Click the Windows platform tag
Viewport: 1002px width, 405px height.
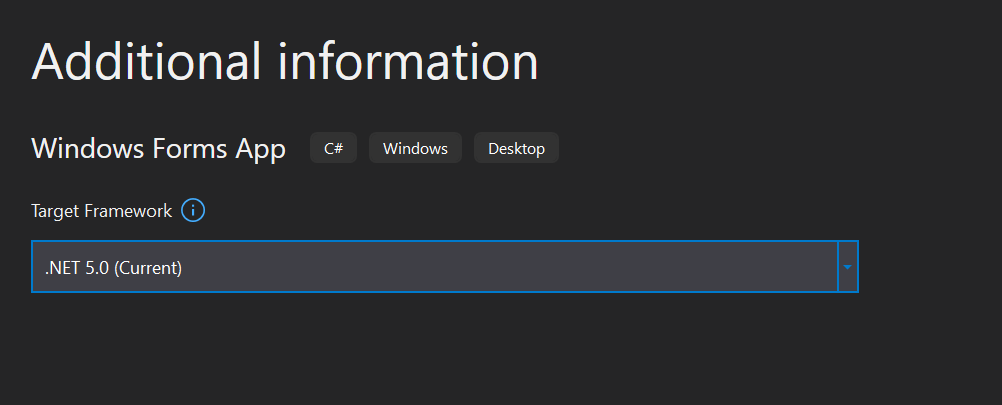[415, 148]
